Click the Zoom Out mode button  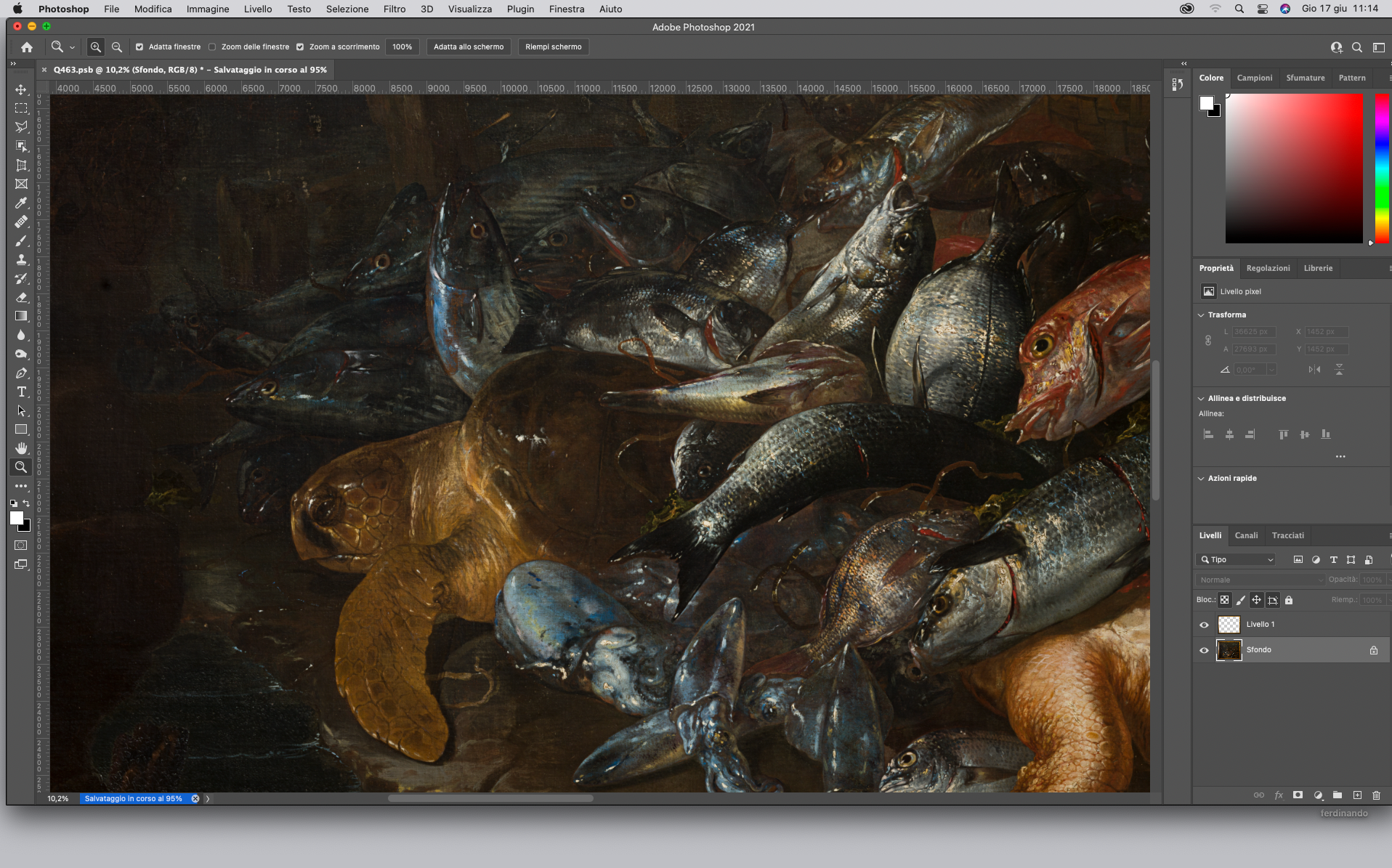(x=116, y=46)
